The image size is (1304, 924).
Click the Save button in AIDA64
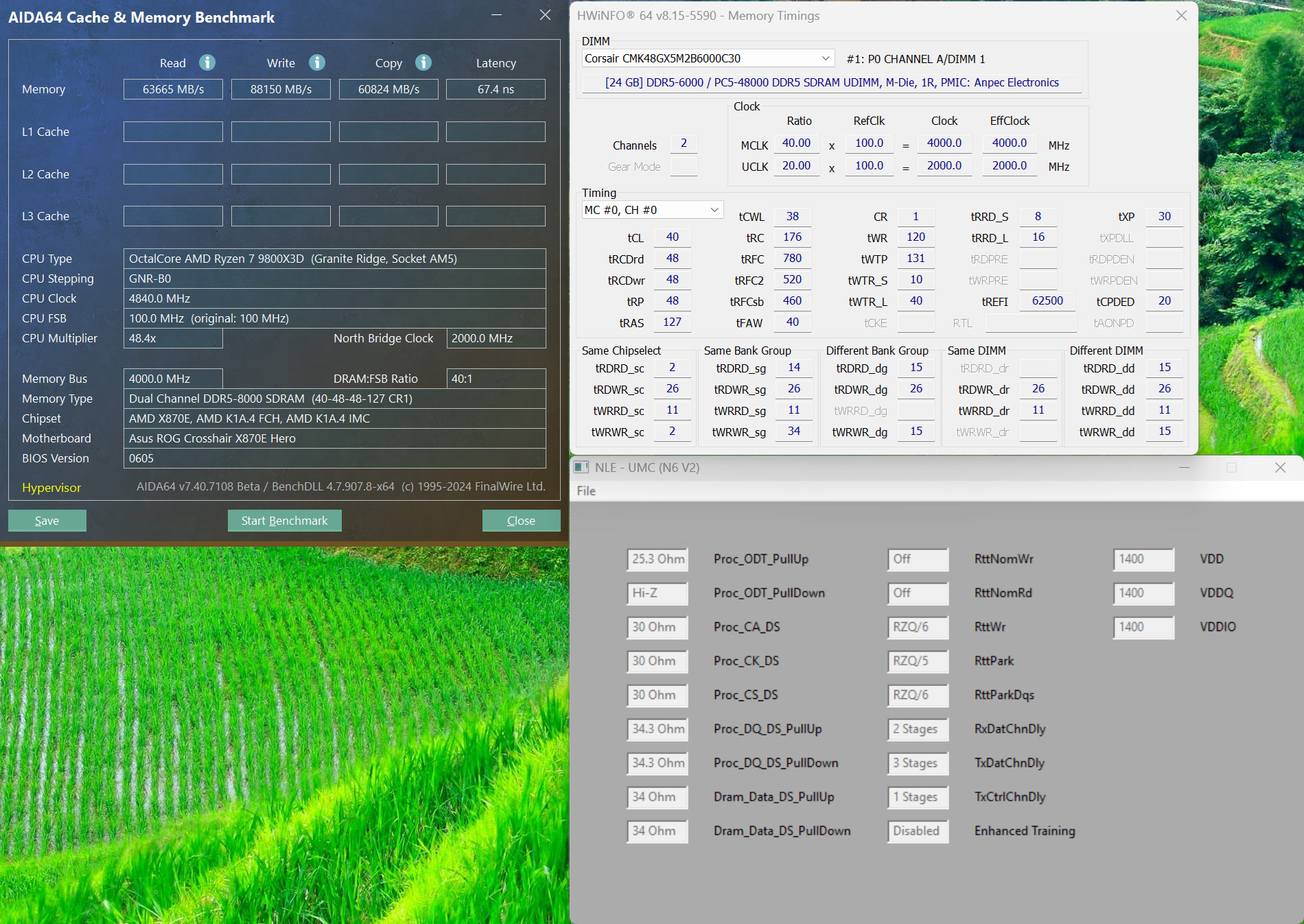point(47,521)
